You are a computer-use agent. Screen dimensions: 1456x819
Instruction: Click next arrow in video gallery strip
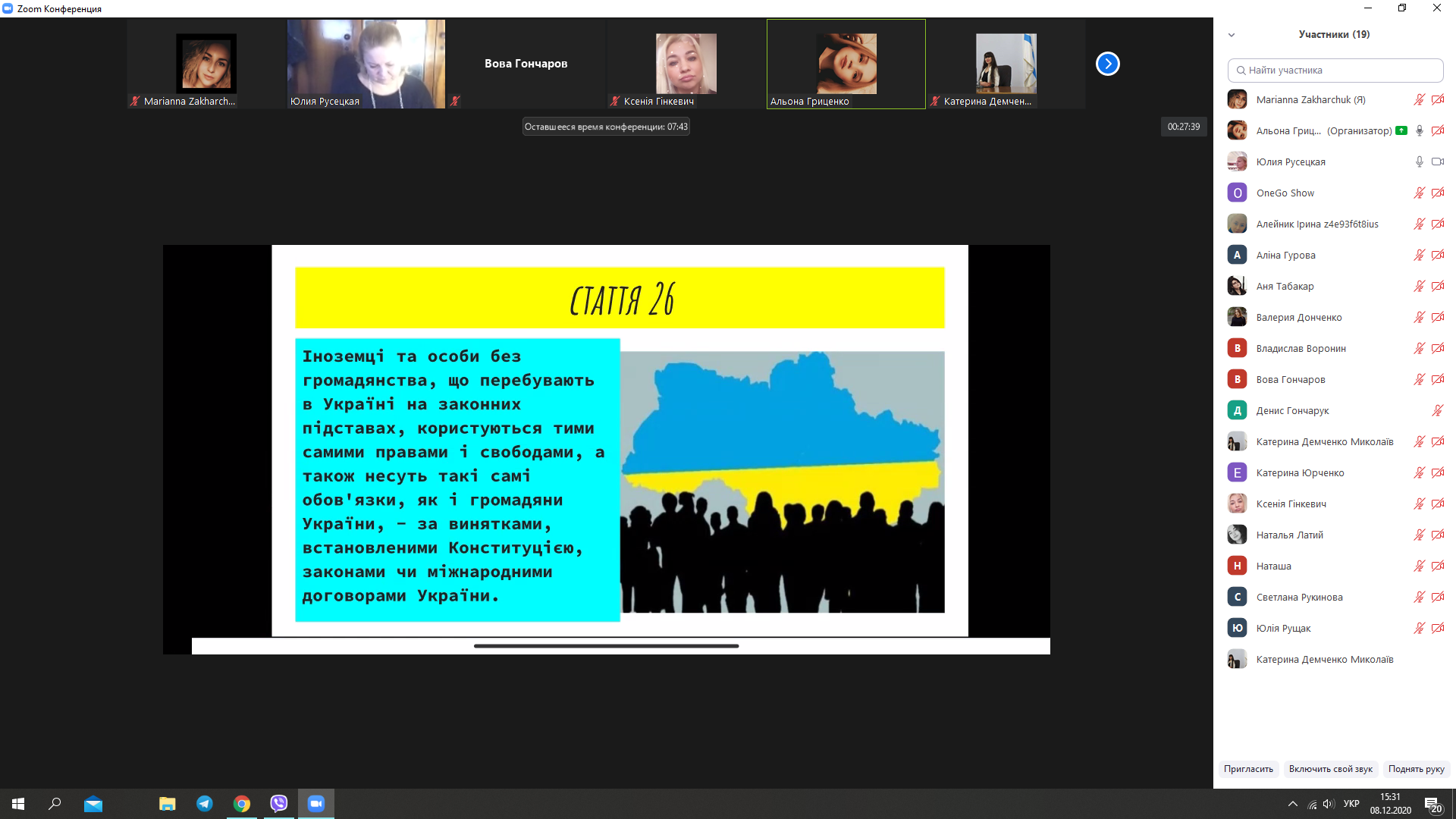coord(1107,64)
